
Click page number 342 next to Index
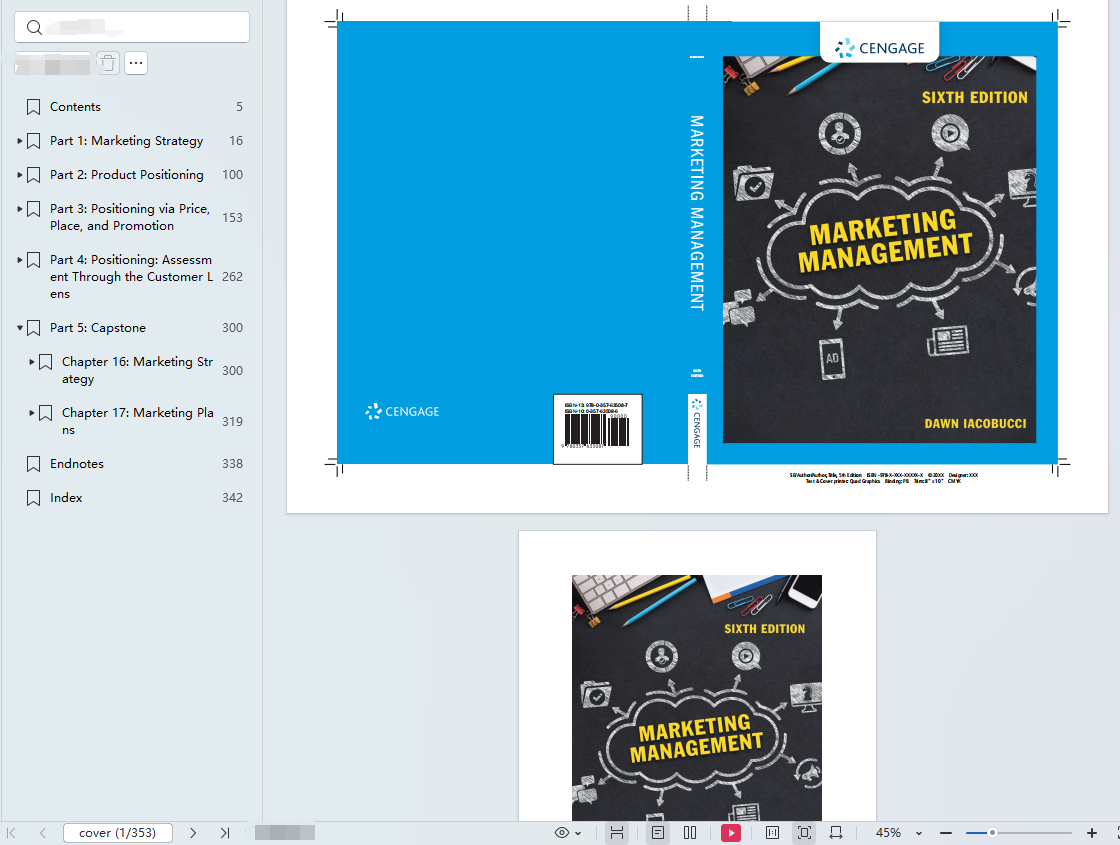(x=232, y=498)
